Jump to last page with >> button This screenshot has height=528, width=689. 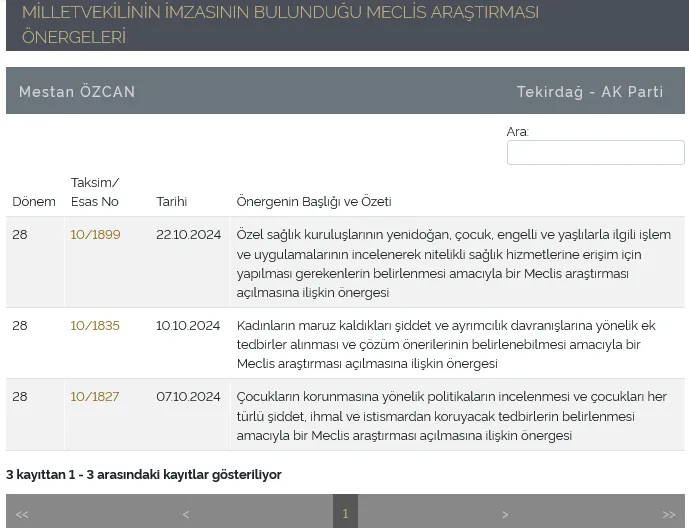(x=669, y=514)
